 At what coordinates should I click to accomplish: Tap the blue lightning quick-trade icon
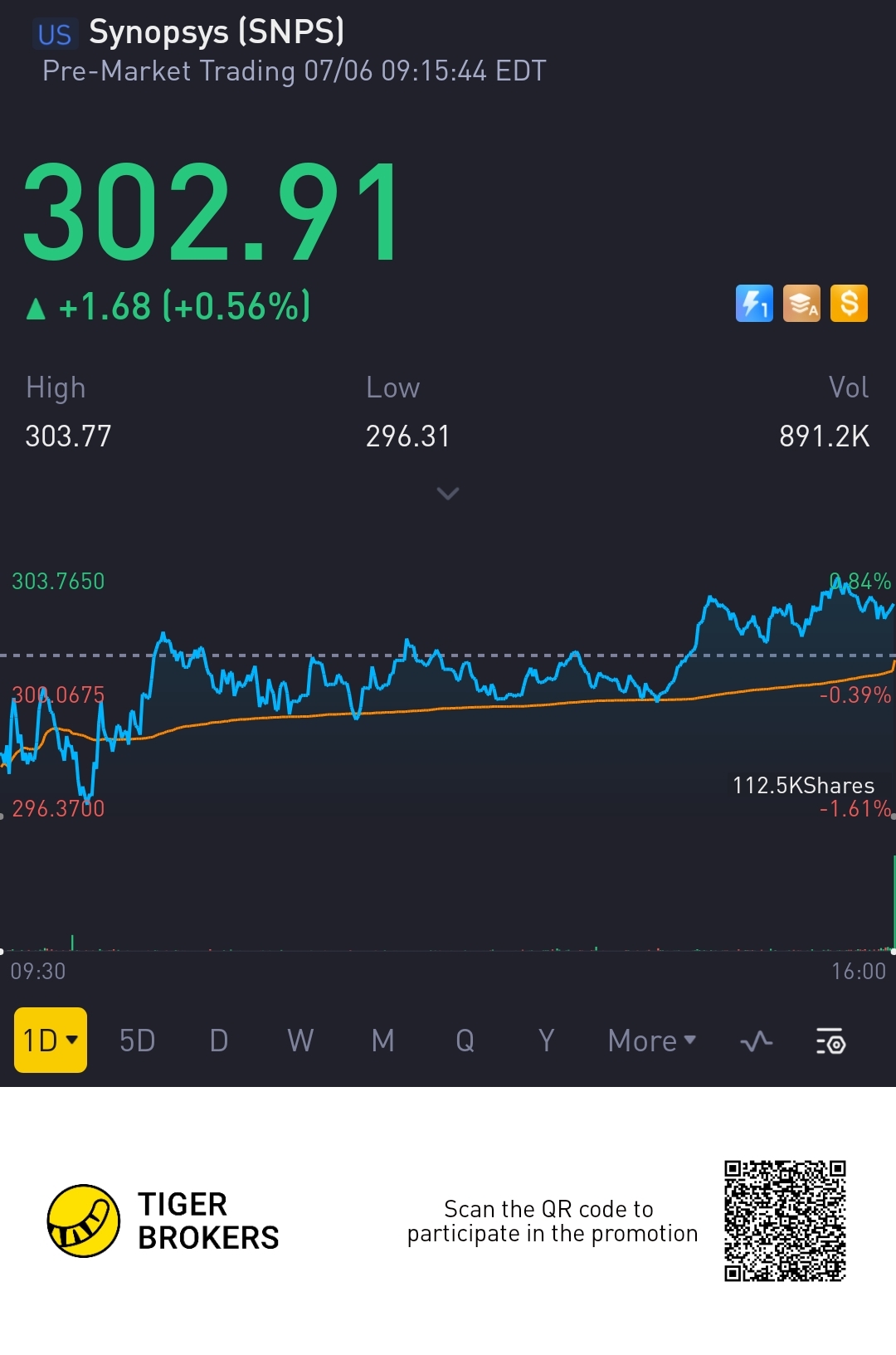(754, 304)
